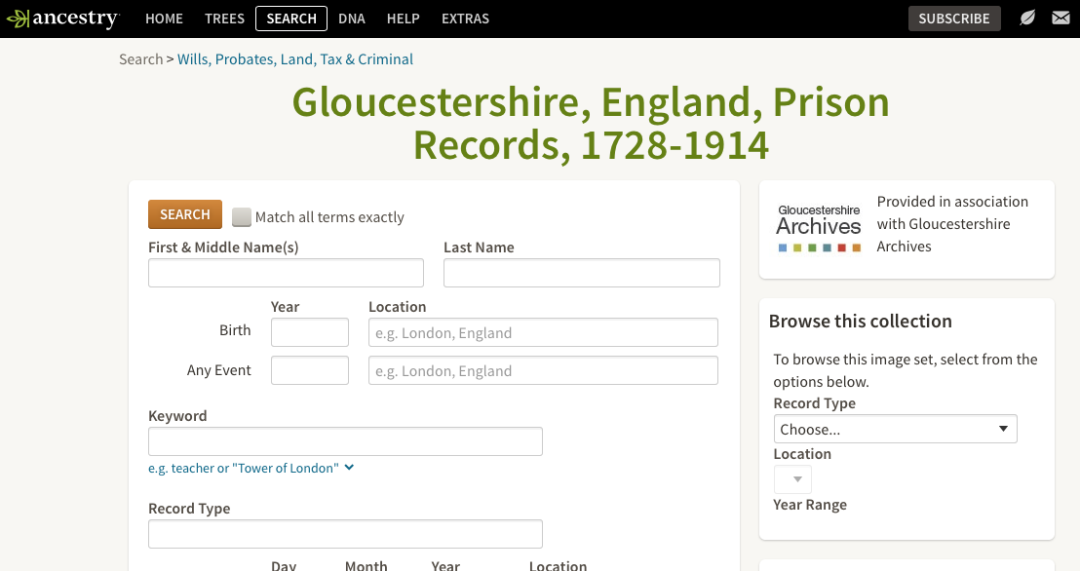Viewport: 1080px width, 571px height.
Task: Toggle Match all terms exactly checkbox
Action: [242, 217]
